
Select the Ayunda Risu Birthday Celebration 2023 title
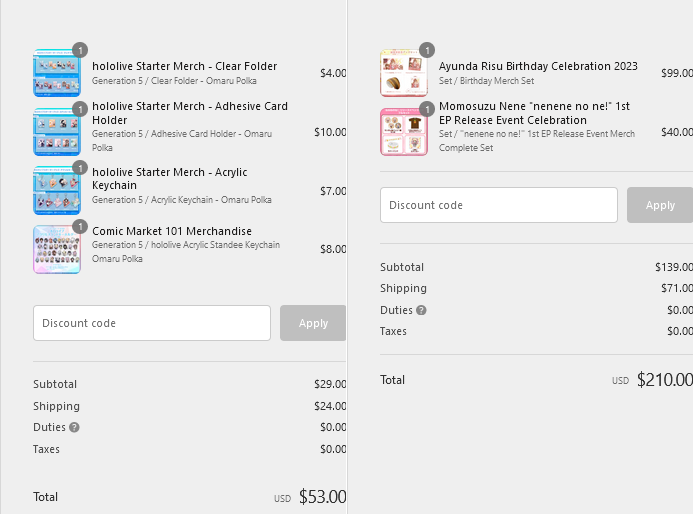click(x=538, y=66)
